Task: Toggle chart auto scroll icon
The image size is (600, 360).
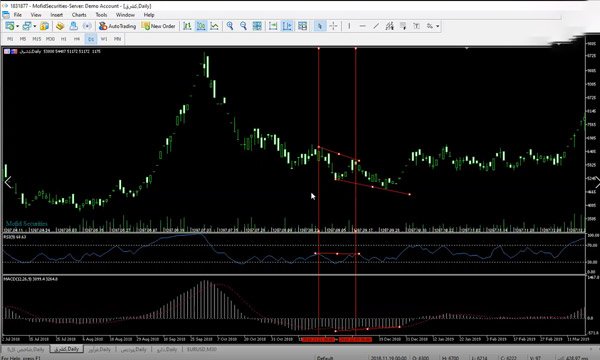Action: 273,26
